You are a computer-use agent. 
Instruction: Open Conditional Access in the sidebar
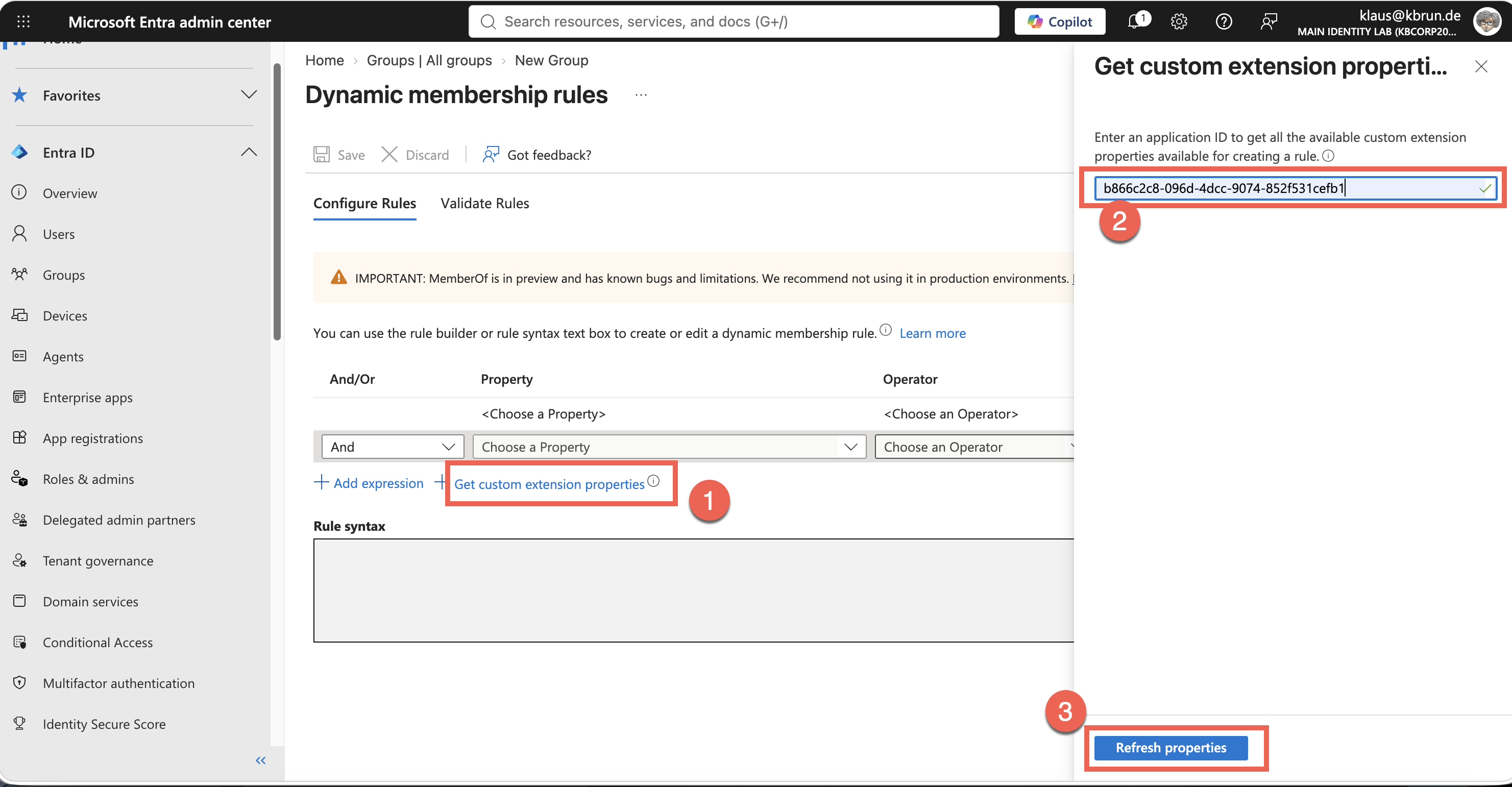pyautogui.click(x=97, y=642)
